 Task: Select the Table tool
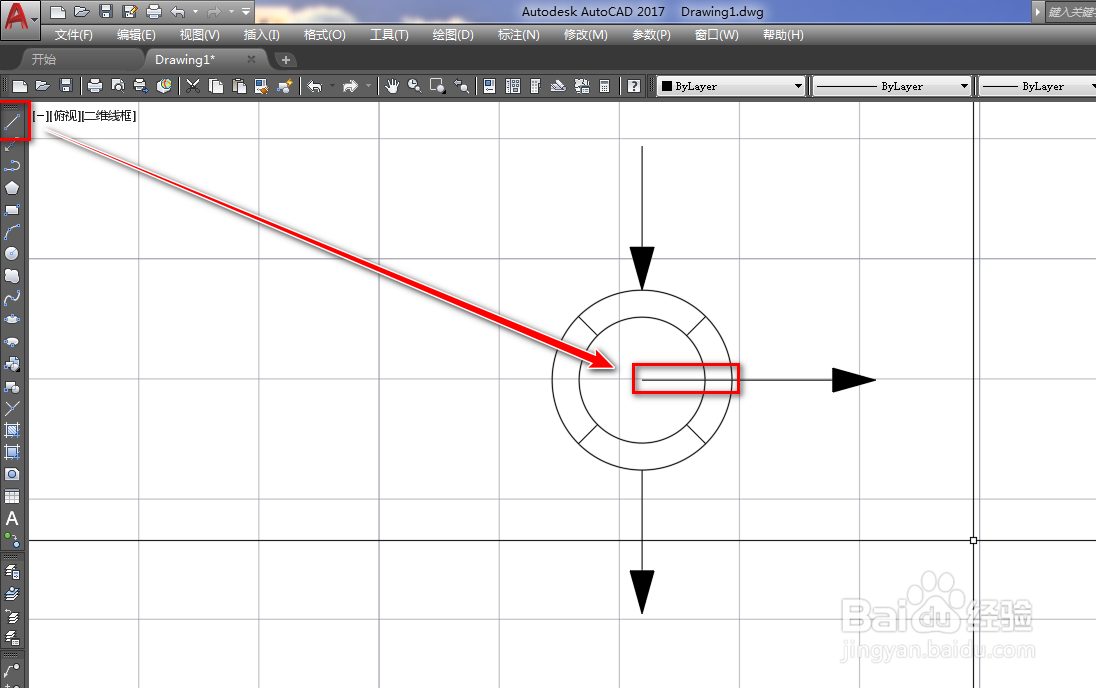pyautogui.click(x=12, y=496)
